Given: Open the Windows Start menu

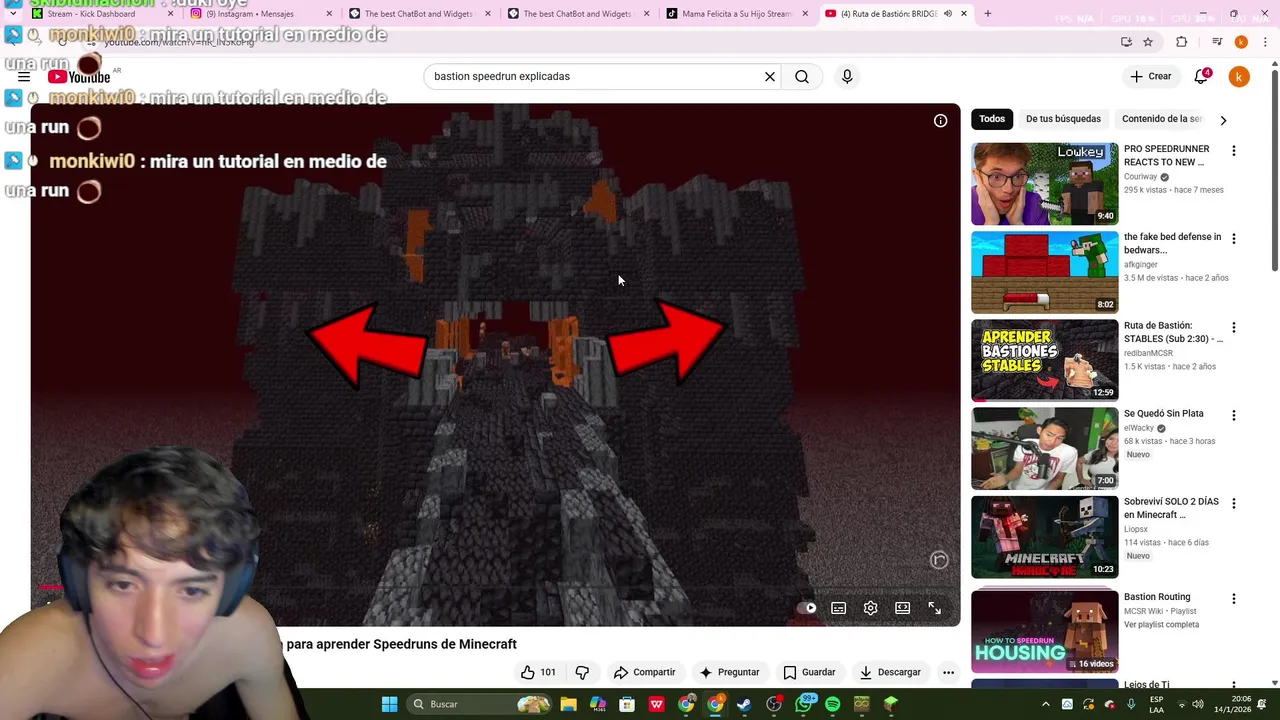Looking at the screenshot, I should (389, 704).
